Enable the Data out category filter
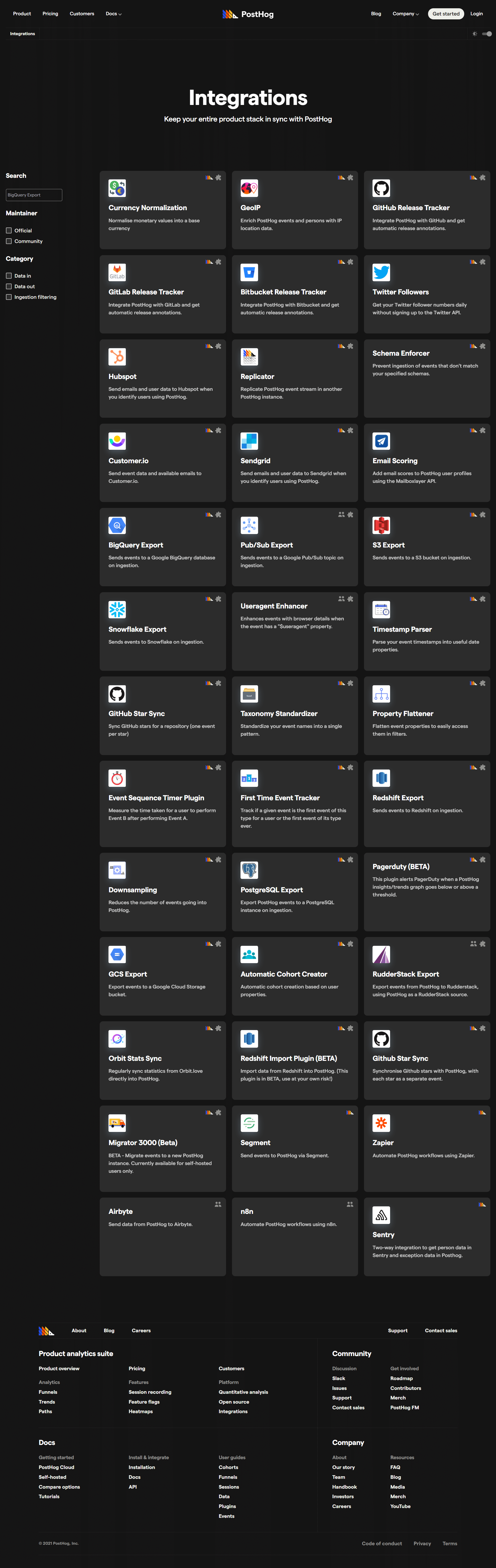Screen dimensions: 496x1568 [x=9, y=287]
